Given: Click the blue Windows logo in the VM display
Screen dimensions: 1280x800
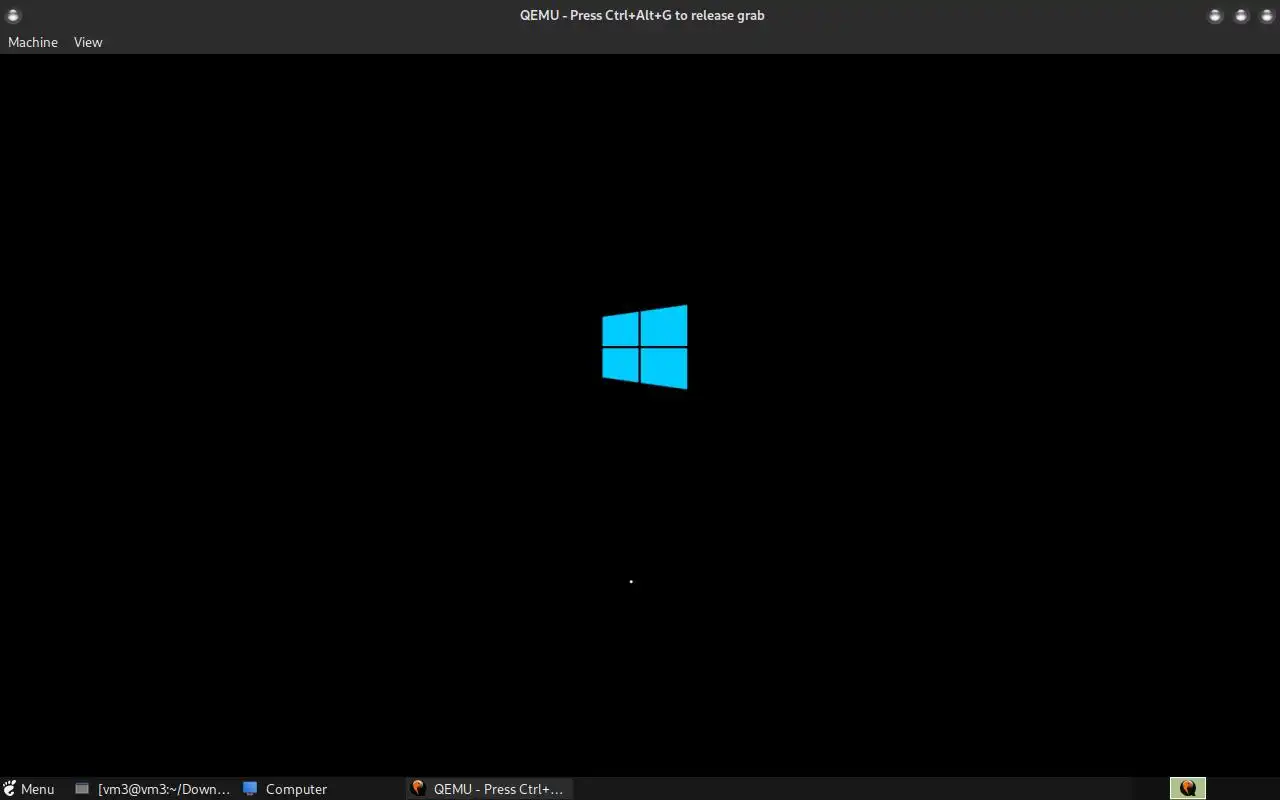Looking at the screenshot, I should coord(645,347).
